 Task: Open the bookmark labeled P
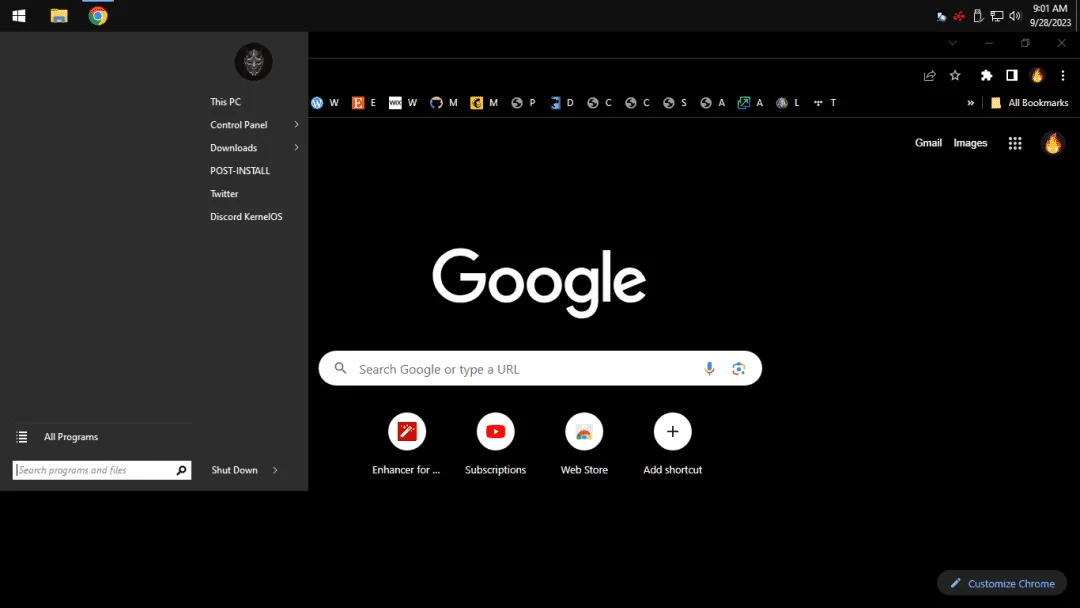(x=523, y=103)
